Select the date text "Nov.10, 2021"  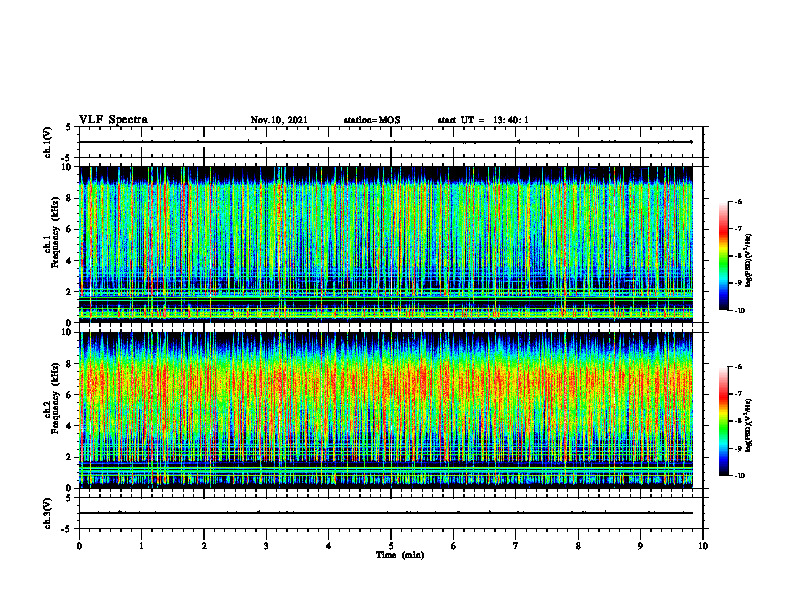[x=279, y=120]
